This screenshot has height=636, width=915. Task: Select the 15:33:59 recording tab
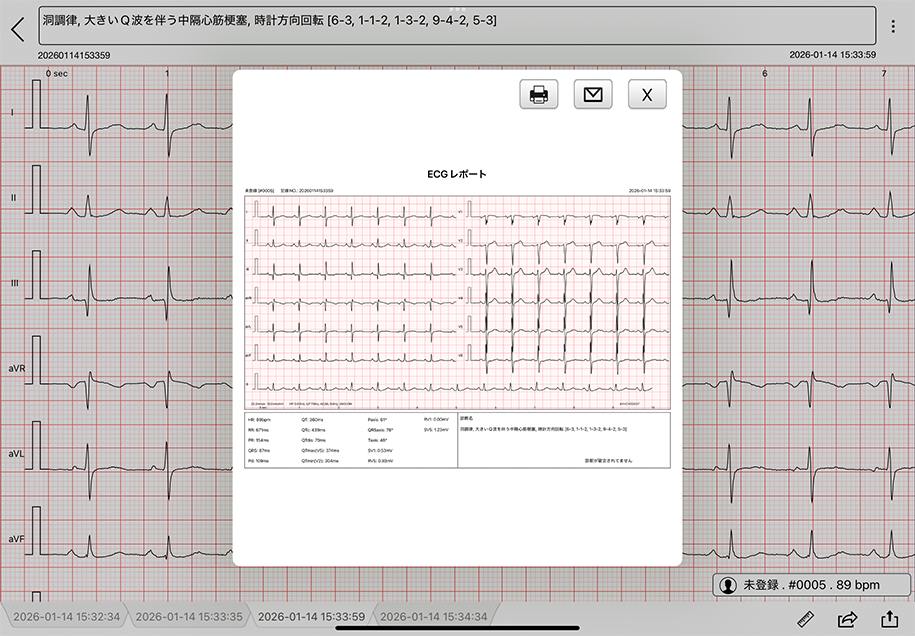(x=310, y=616)
